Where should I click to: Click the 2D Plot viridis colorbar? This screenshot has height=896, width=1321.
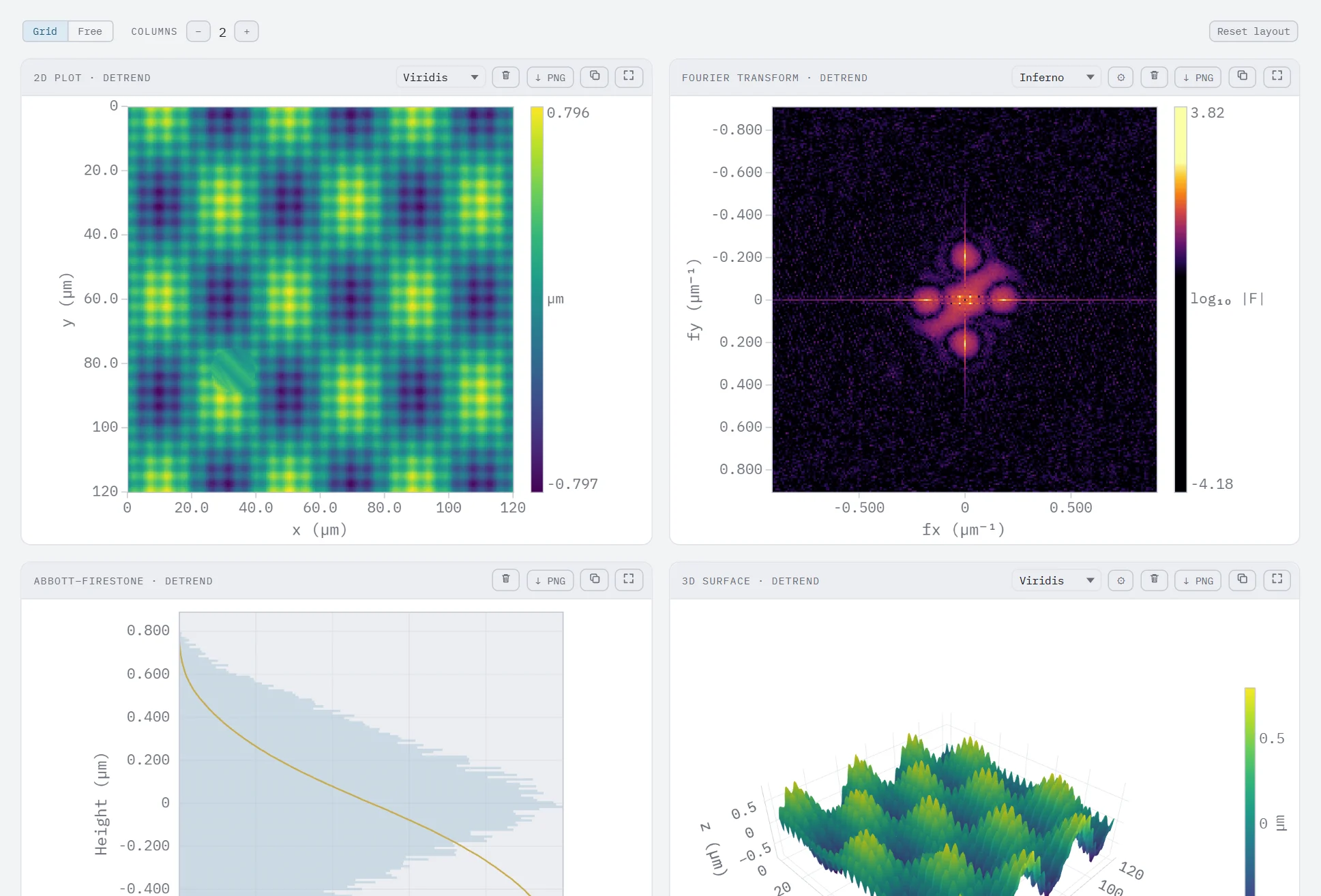(537, 299)
